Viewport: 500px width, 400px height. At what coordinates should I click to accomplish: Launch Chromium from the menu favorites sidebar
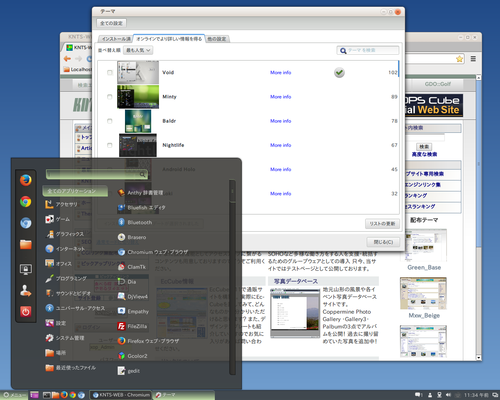point(26,223)
